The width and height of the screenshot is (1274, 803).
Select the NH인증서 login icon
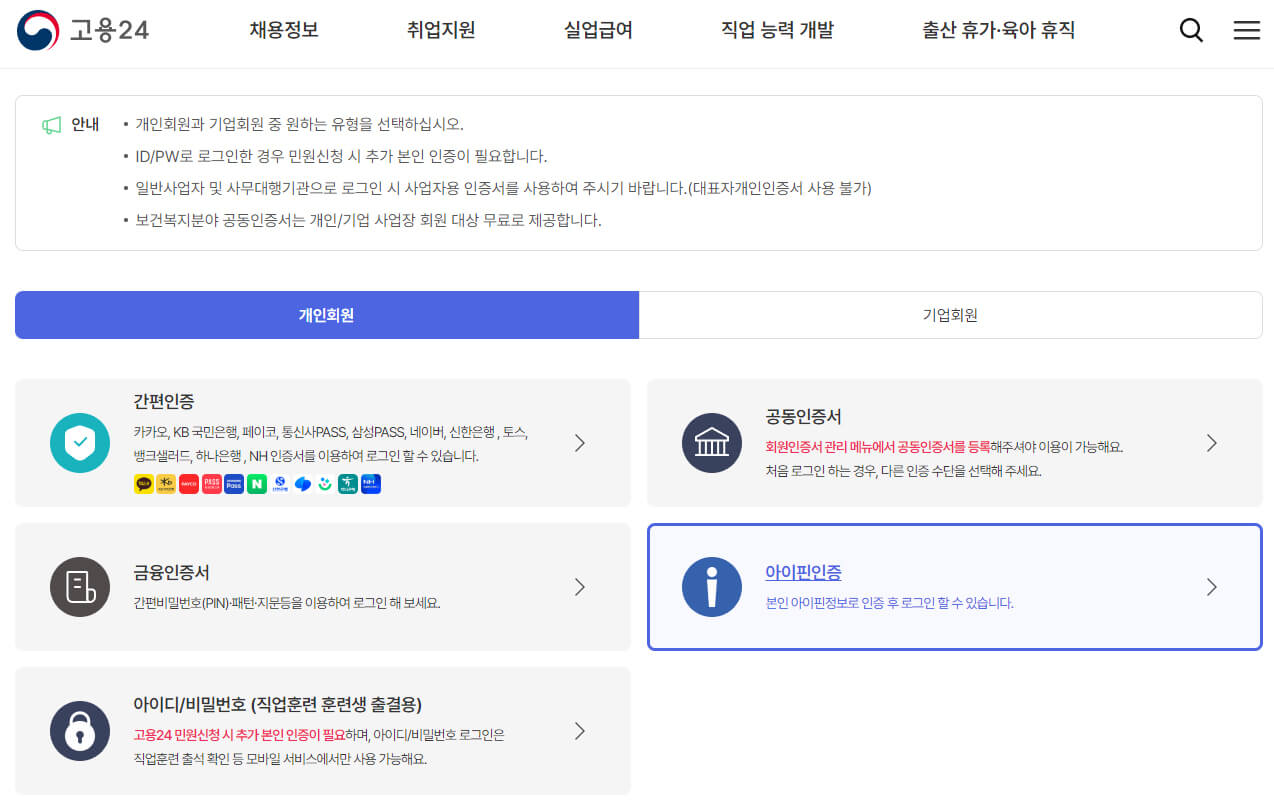pyautogui.click(x=370, y=484)
